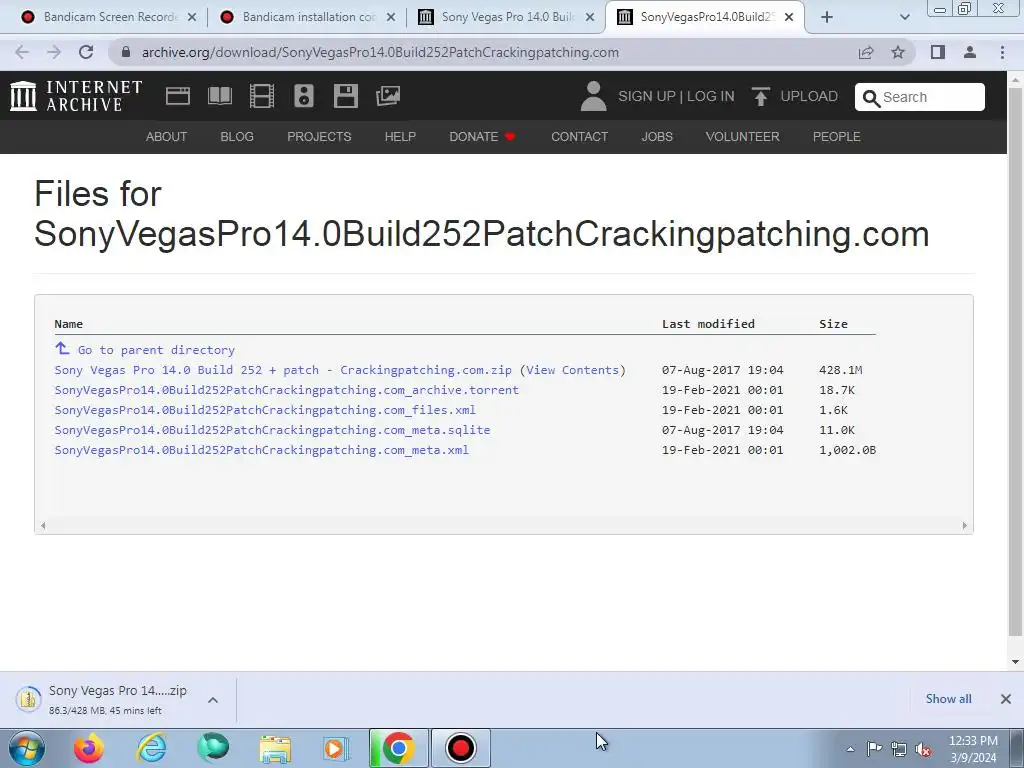Click the UPLOAD link text
The width and height of the screenshot is (1024, 768).
pyautogui.click(x=809, y=96)
